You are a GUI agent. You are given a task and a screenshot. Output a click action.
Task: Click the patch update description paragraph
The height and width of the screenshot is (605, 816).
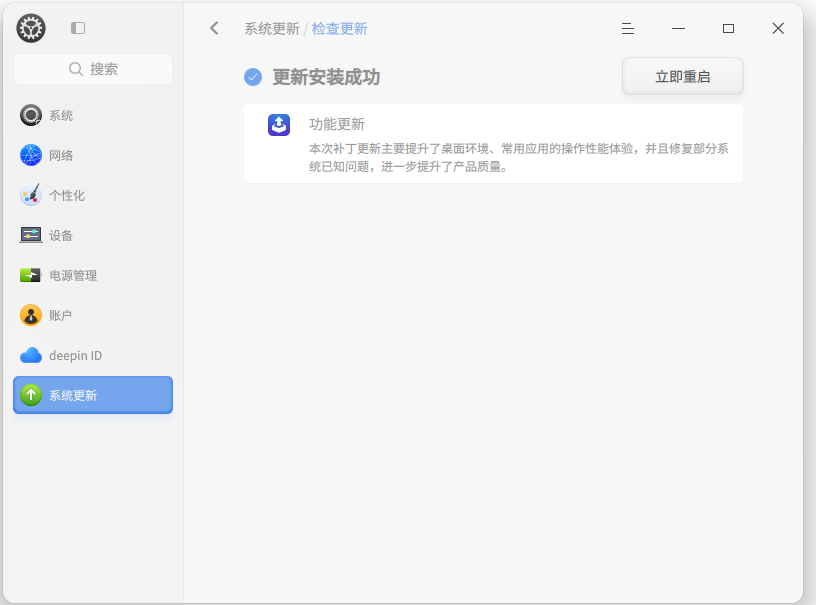click(x=518, y=158)
